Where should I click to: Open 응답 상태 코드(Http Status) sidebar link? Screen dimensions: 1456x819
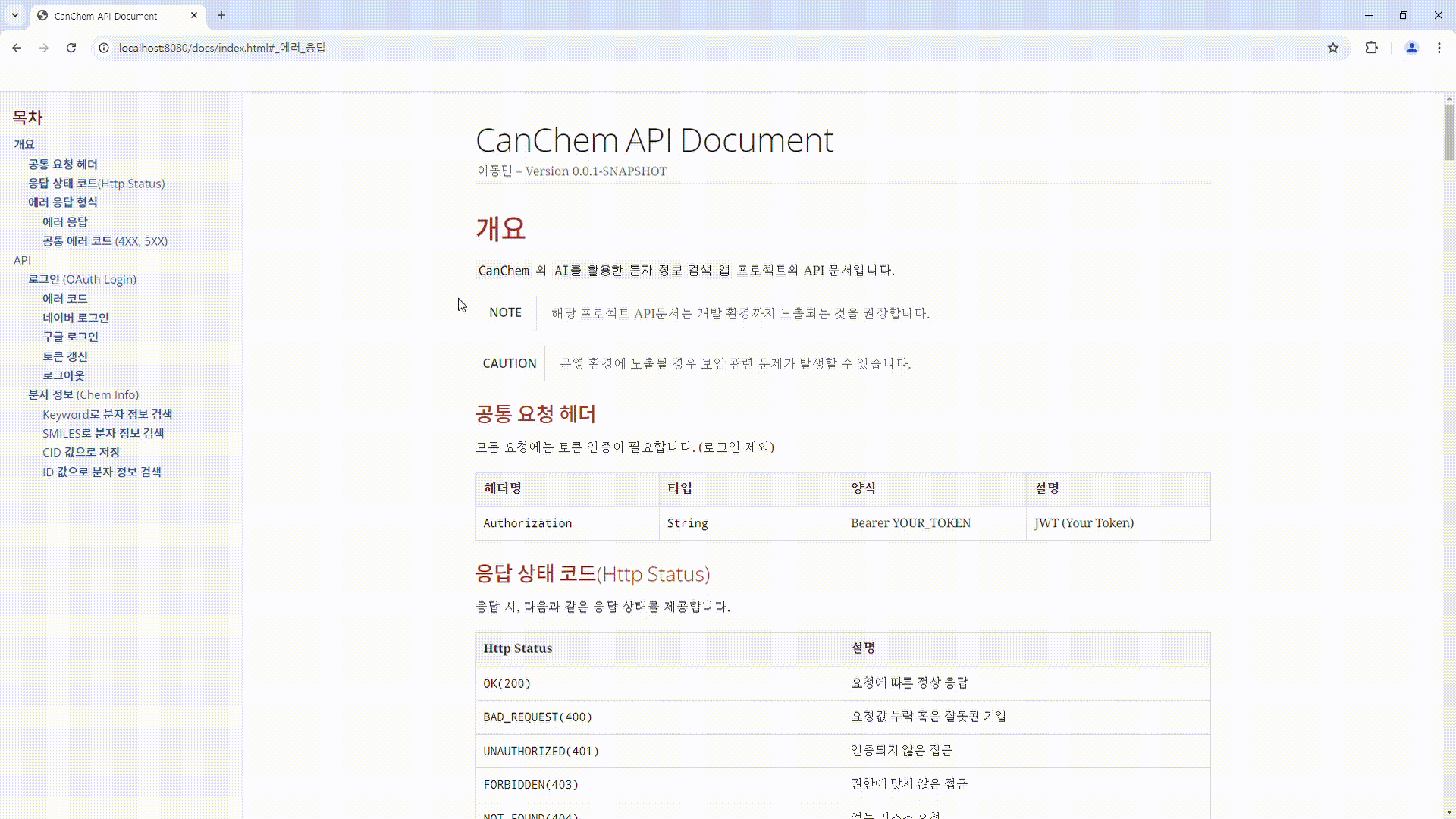pos(96,184)
